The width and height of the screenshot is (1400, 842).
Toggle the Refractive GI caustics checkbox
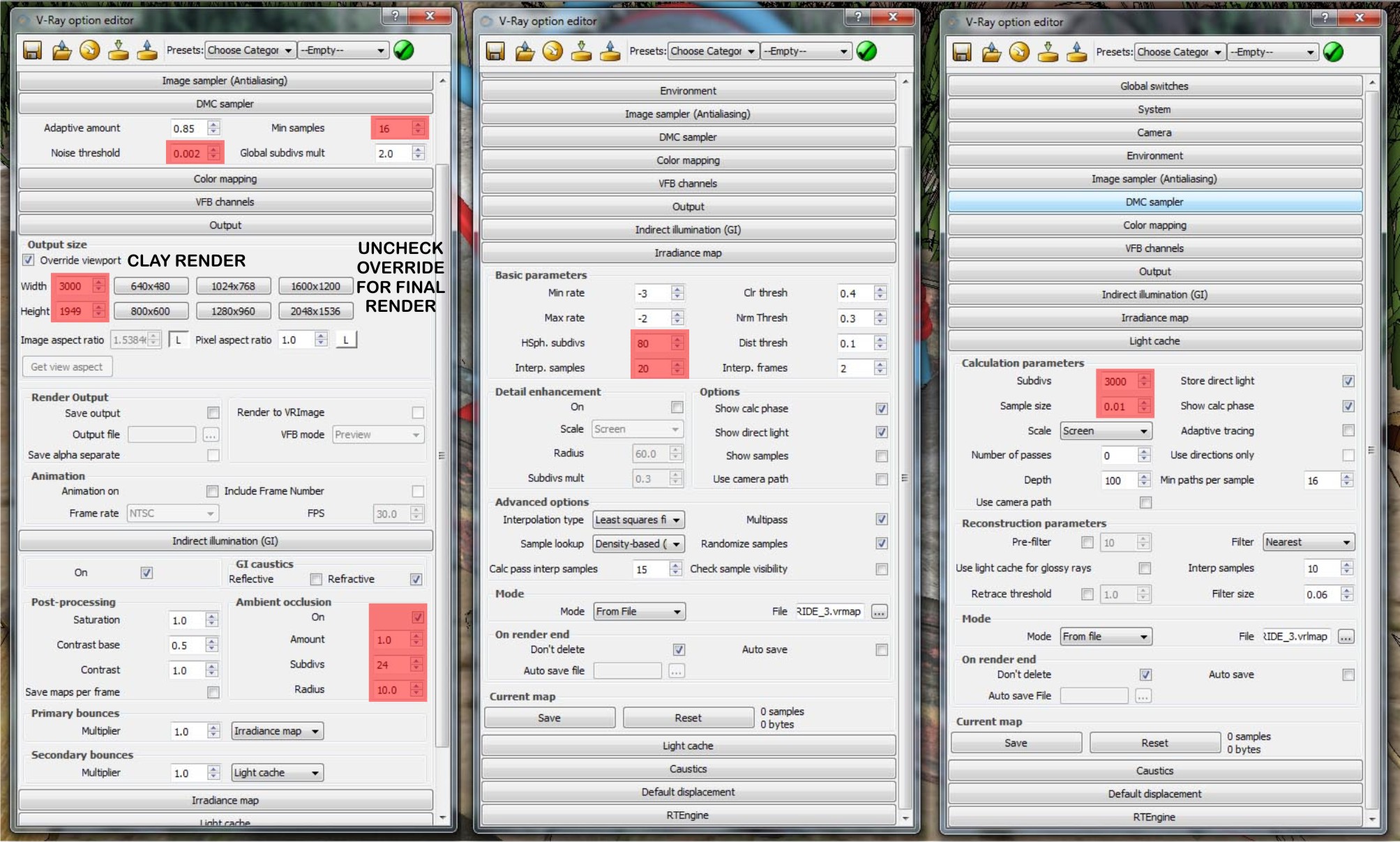[416, 579]
